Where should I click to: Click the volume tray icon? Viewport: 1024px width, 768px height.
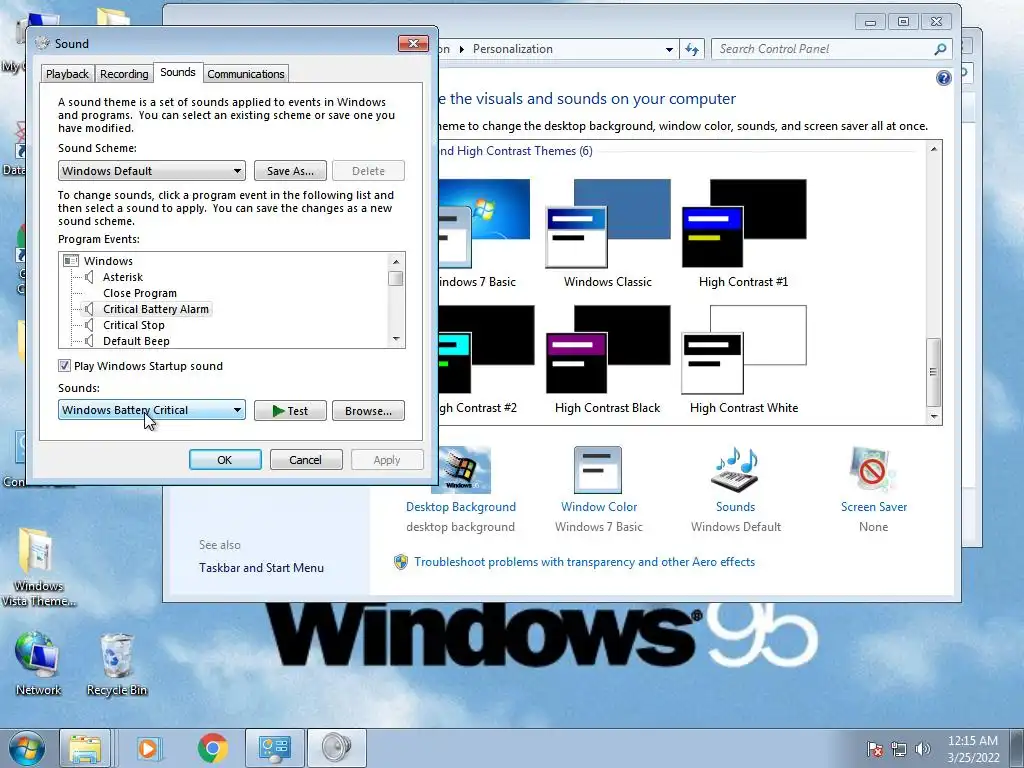coord(923,749)
